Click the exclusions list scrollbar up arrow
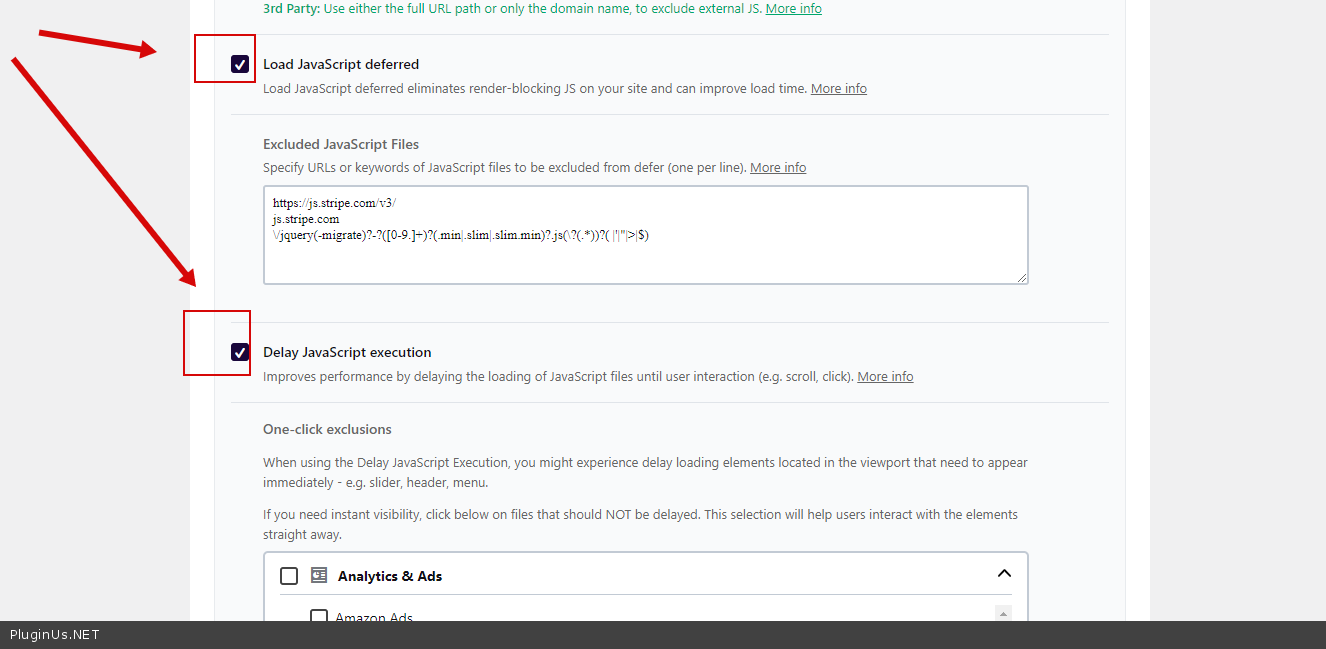Viewport: 1326px width, 649px height. [1004, 613]
